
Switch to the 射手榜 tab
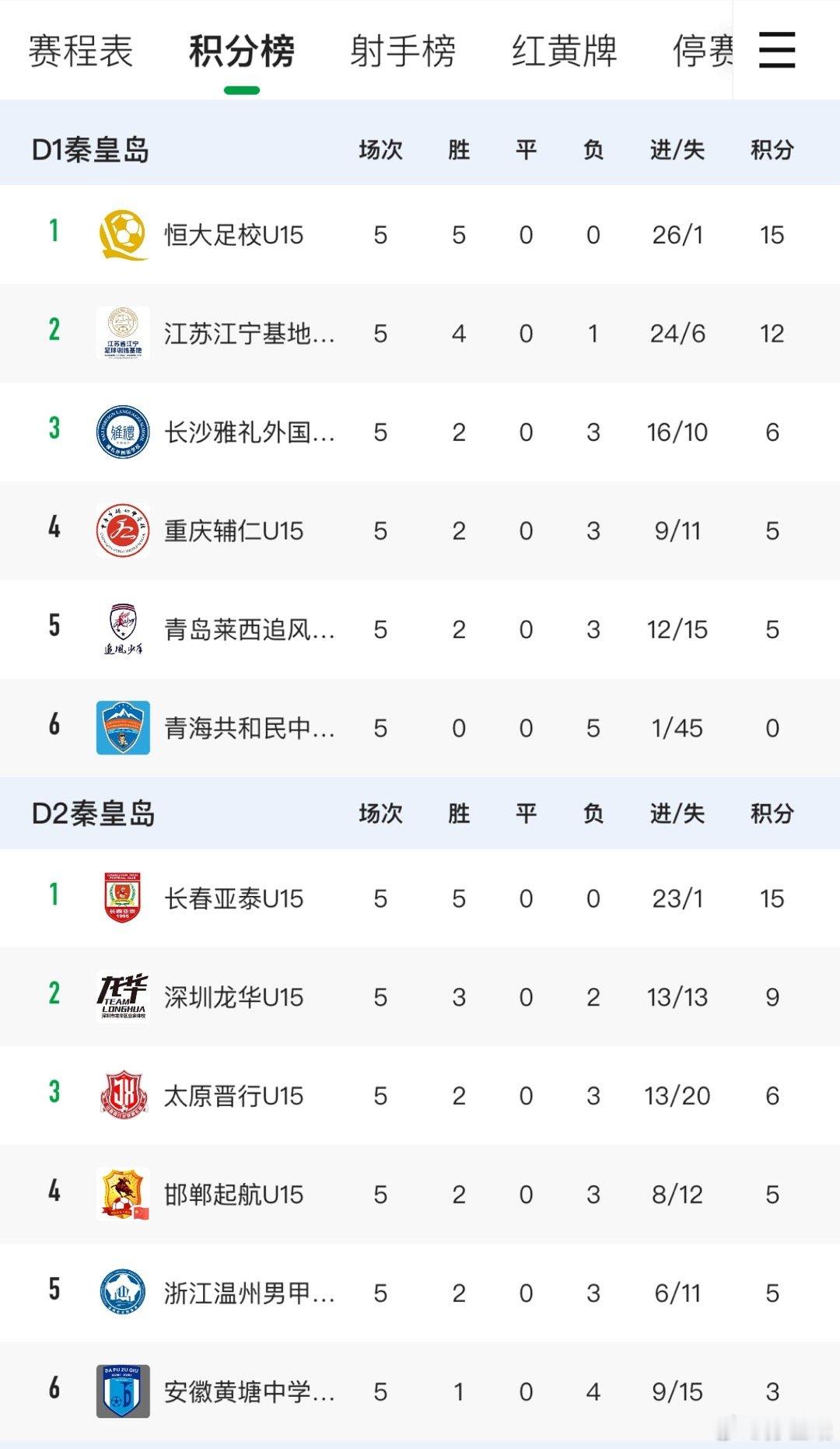(402, 51)
